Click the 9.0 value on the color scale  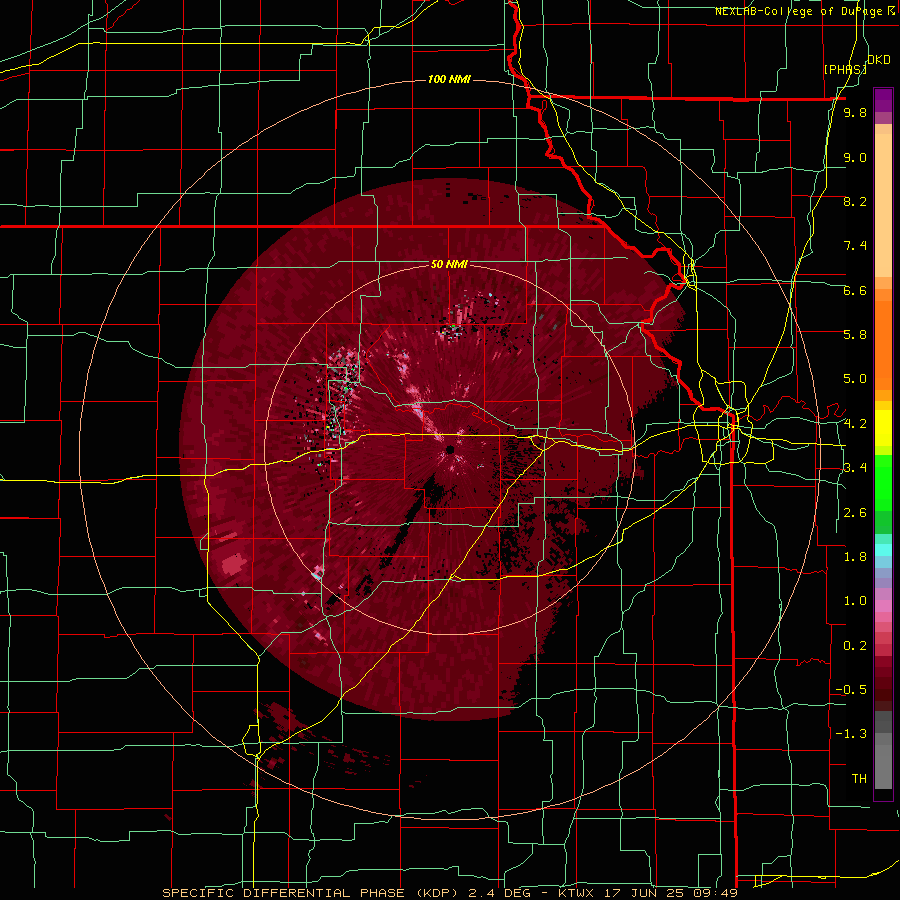click(855, 157)
